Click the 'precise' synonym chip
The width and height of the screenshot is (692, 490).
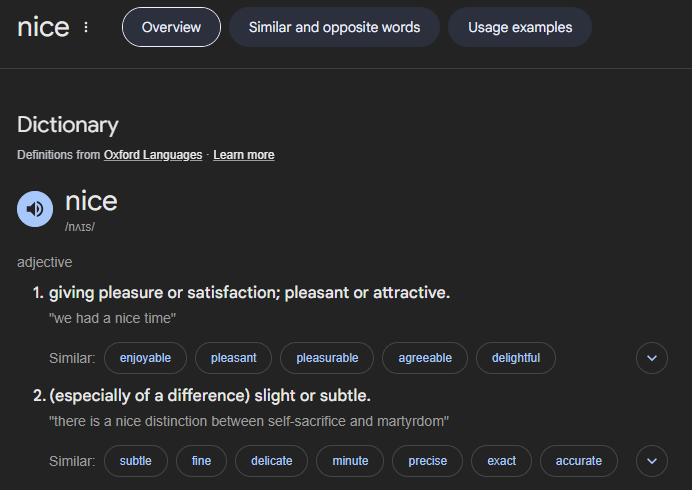click(427, 460)
